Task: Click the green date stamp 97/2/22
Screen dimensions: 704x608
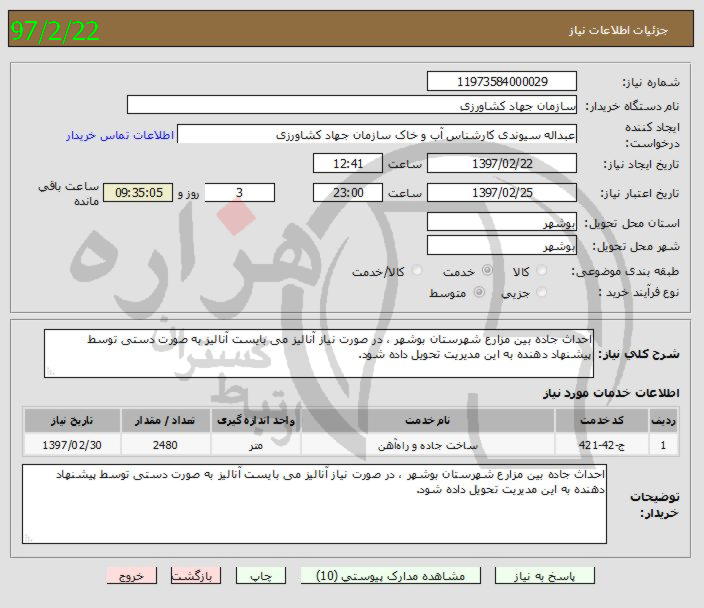Action: pyautogui.click(x=55, y=31)
